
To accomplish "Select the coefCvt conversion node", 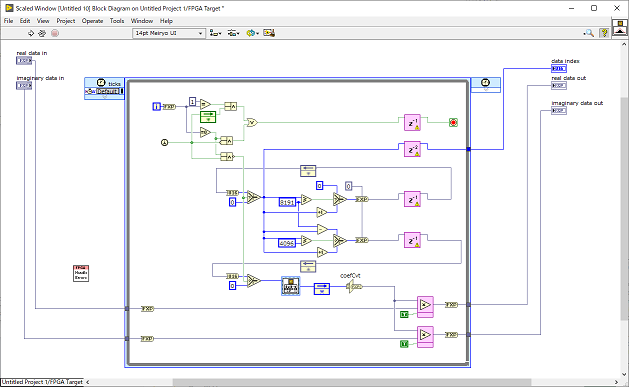I will coord(354,286).
